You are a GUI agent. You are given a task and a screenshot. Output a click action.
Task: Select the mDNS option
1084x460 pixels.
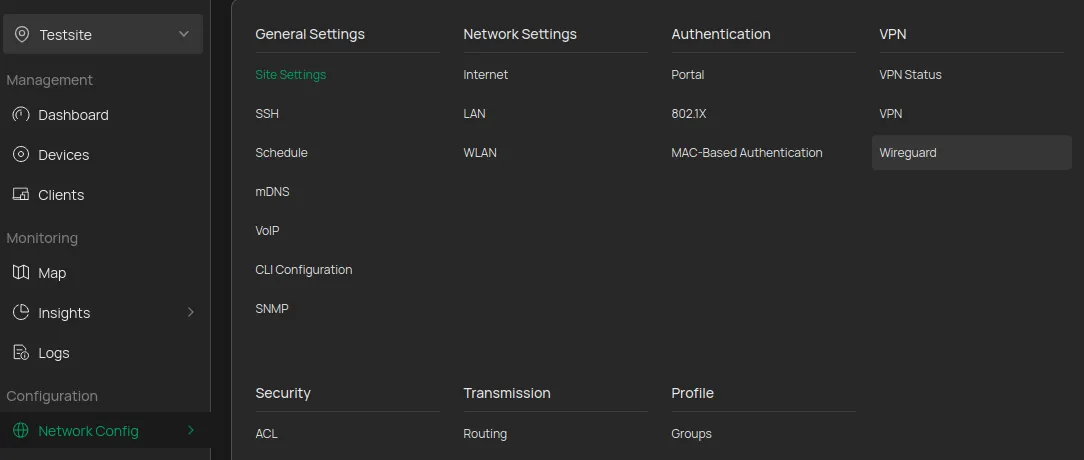[272, 192]
